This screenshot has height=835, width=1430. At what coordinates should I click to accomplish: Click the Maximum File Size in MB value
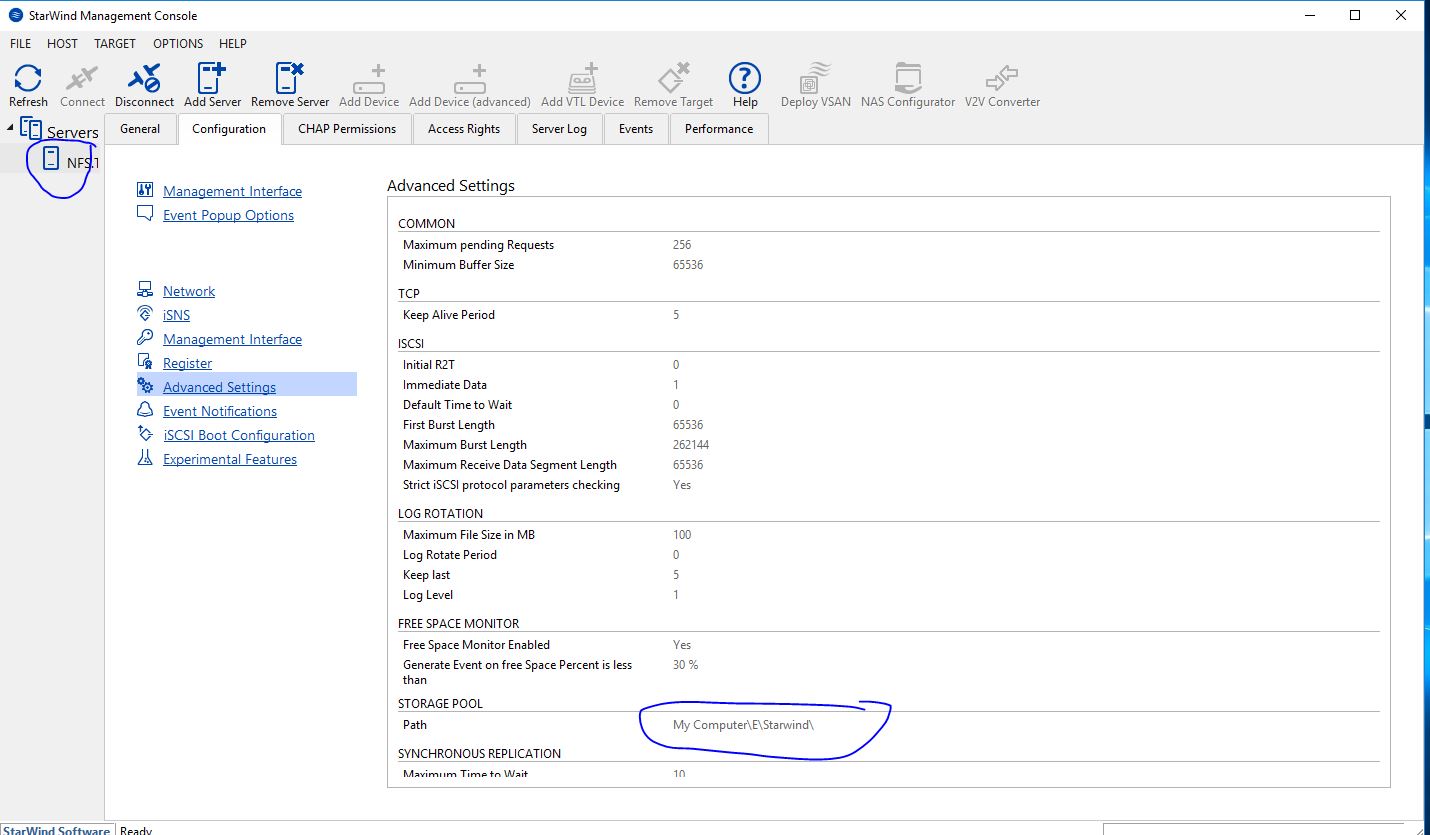pyautogui.click(x=682, y=535)
